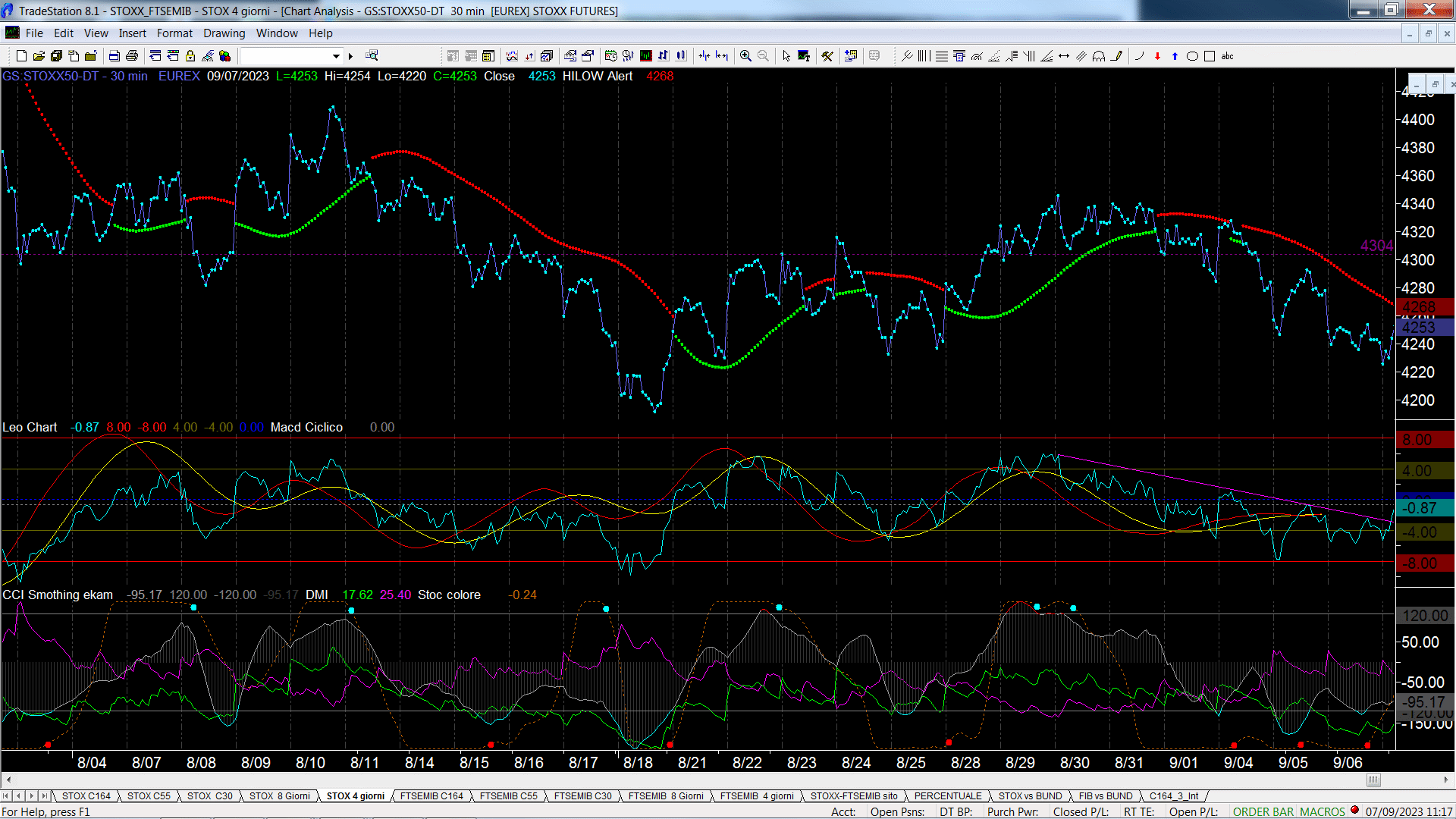Click the red 4268 price marker on axis
The height and width of the screenshot is (819, 1456).
coord(1424,307)
